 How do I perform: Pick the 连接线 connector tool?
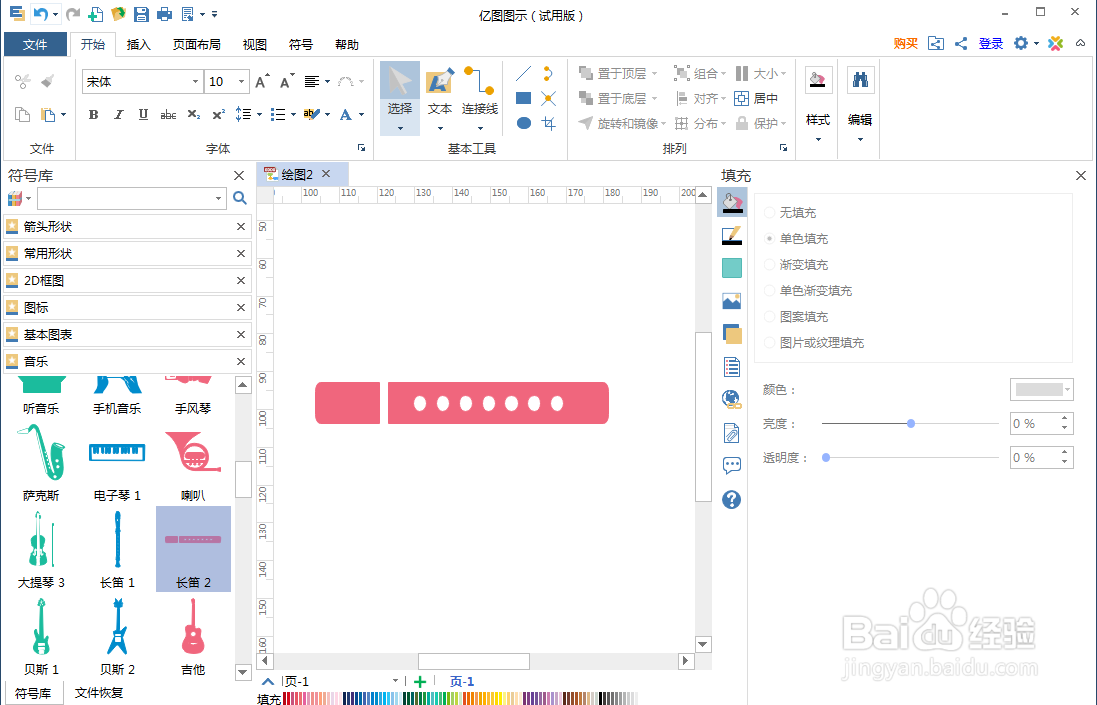[479, 97]
